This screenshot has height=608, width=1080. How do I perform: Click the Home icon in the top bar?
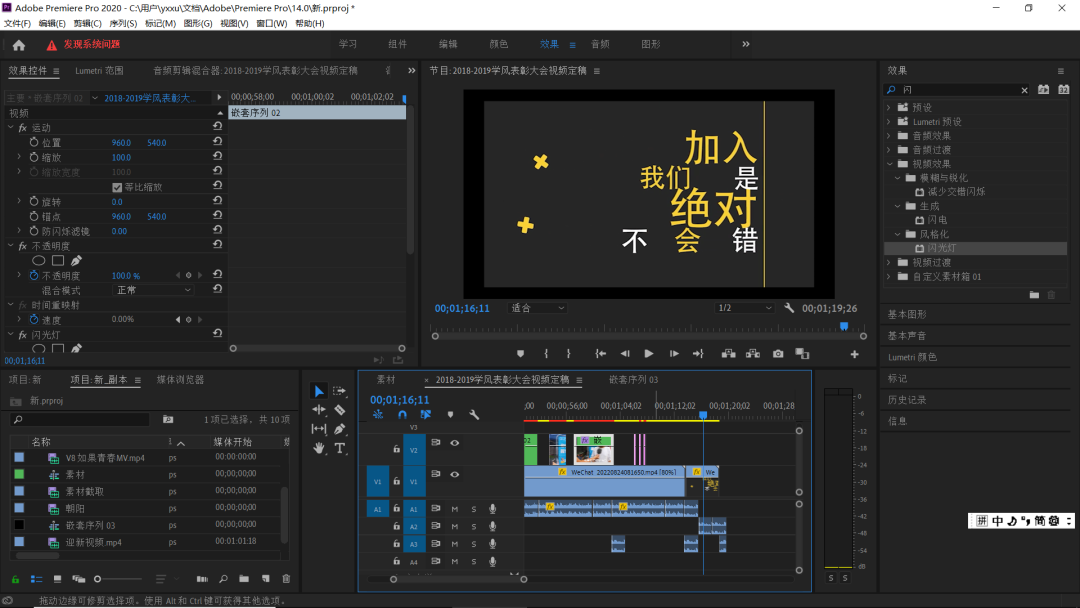(x=18, y=45)
